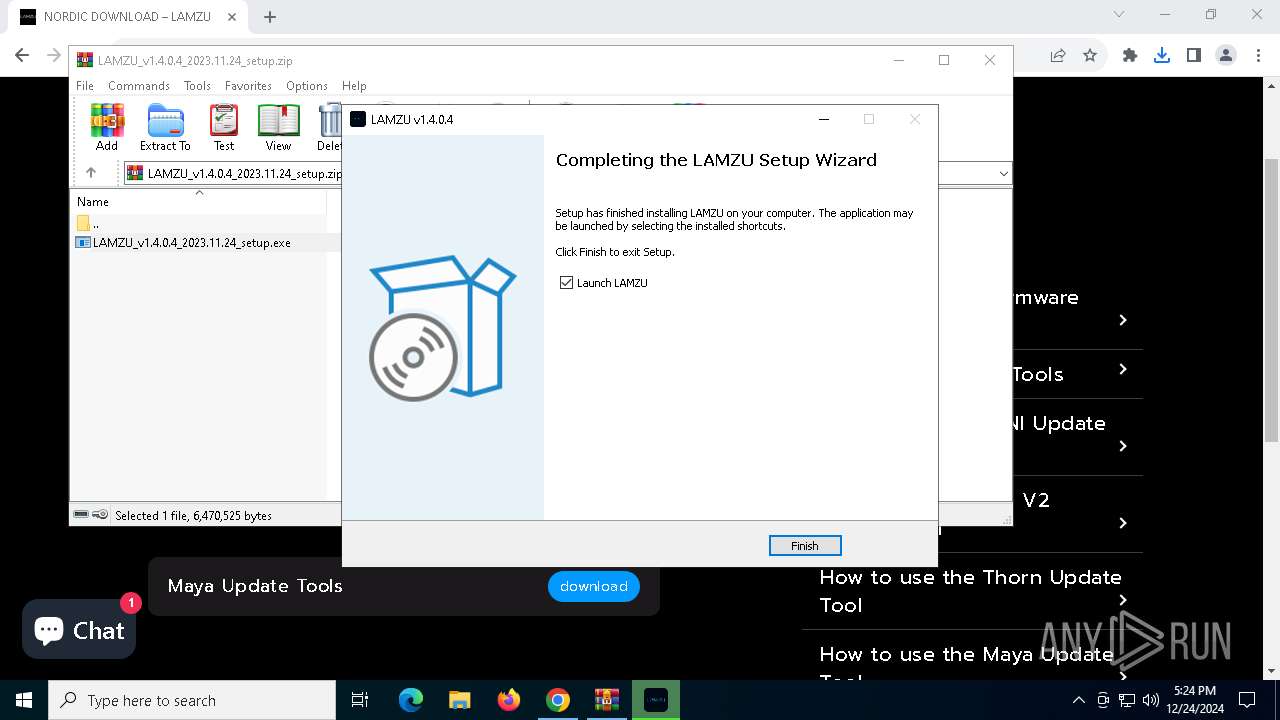Open the Chrome three-dot menu

(x=1258, y=56)
